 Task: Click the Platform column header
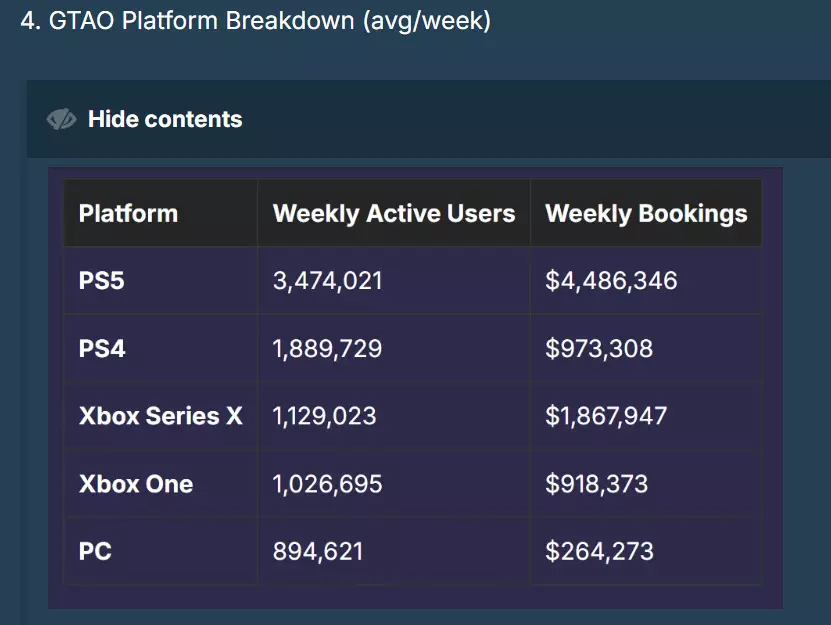[x=128, y=213]
